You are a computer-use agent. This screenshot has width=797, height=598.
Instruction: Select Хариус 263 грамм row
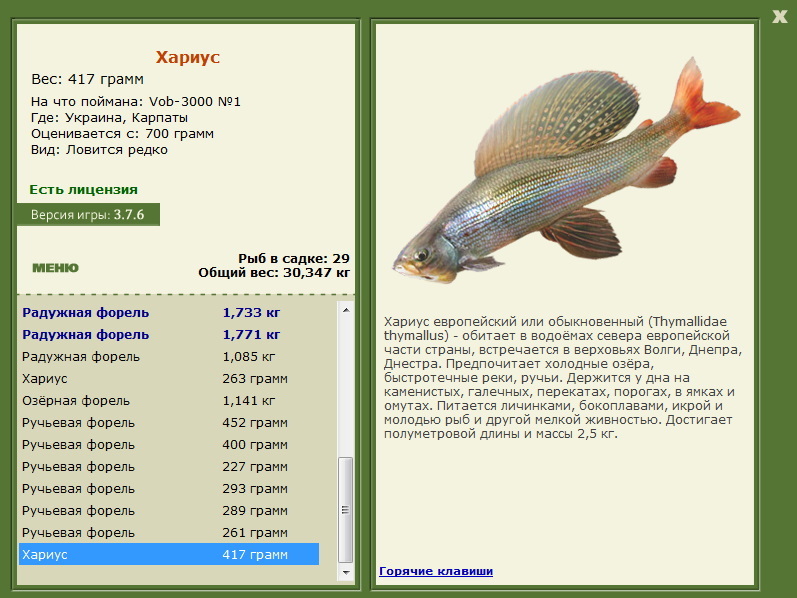(169, 379)
